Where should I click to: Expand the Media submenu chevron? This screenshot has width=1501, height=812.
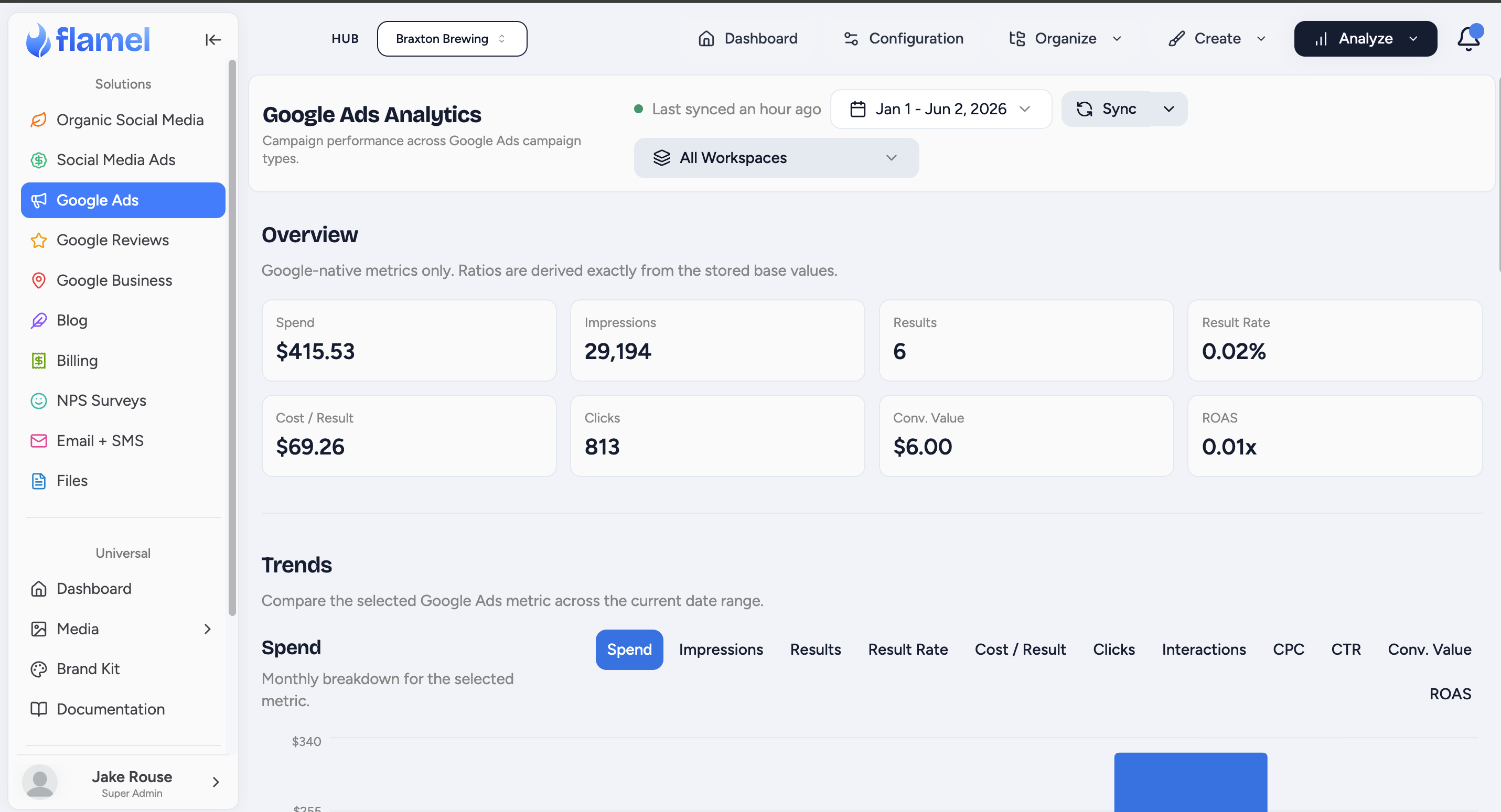208,629
